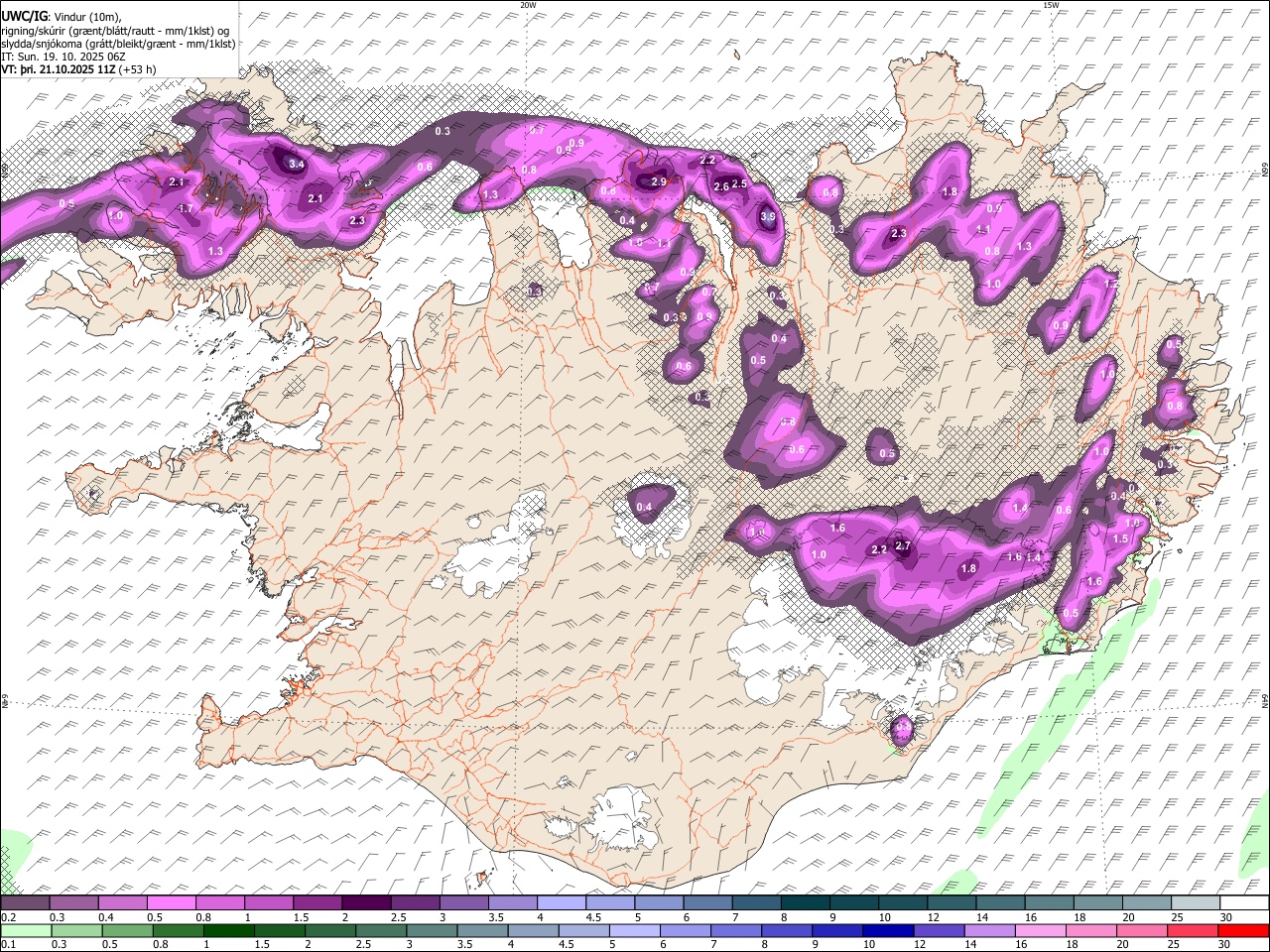The height and width of the screenshot is (952, 1270).
Task: Select the lower-scale red swatch starting at 25
Action: tap(1192, 931)
